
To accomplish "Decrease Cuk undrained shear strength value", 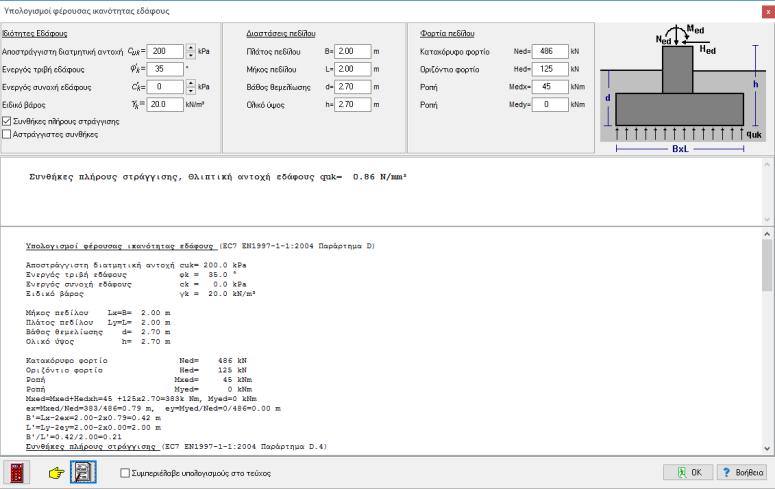I will pyautogui.click(x=191, y=55).
